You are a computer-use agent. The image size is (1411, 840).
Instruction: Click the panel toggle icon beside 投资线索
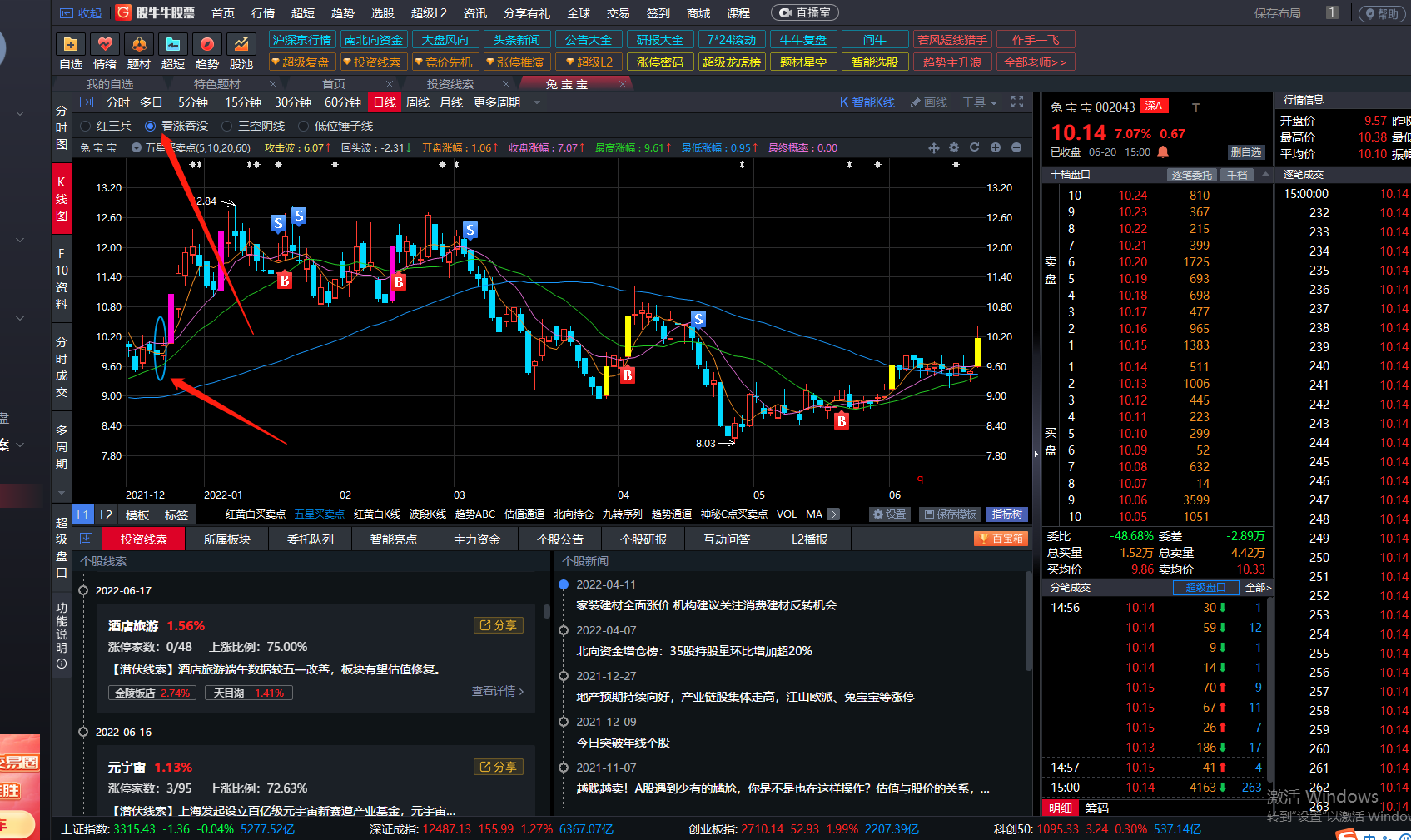point(87,539)
